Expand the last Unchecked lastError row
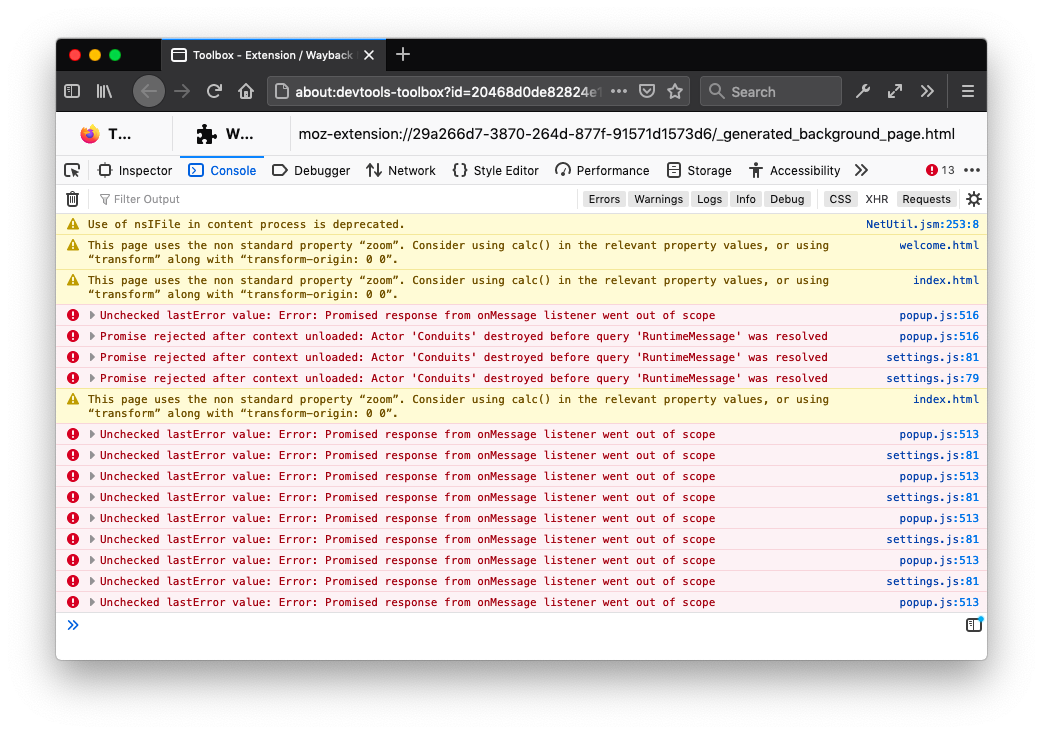This screenshot has height=734, width=1043. tap(92, 602)
